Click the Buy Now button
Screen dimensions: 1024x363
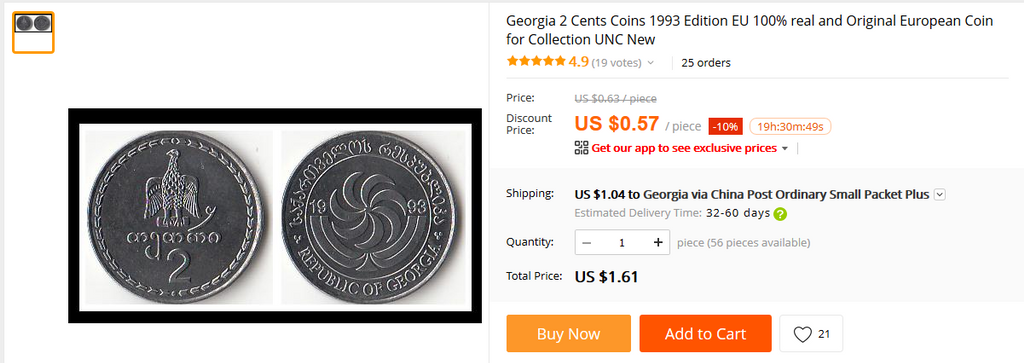pyautogui.click(x=569, y=334)
